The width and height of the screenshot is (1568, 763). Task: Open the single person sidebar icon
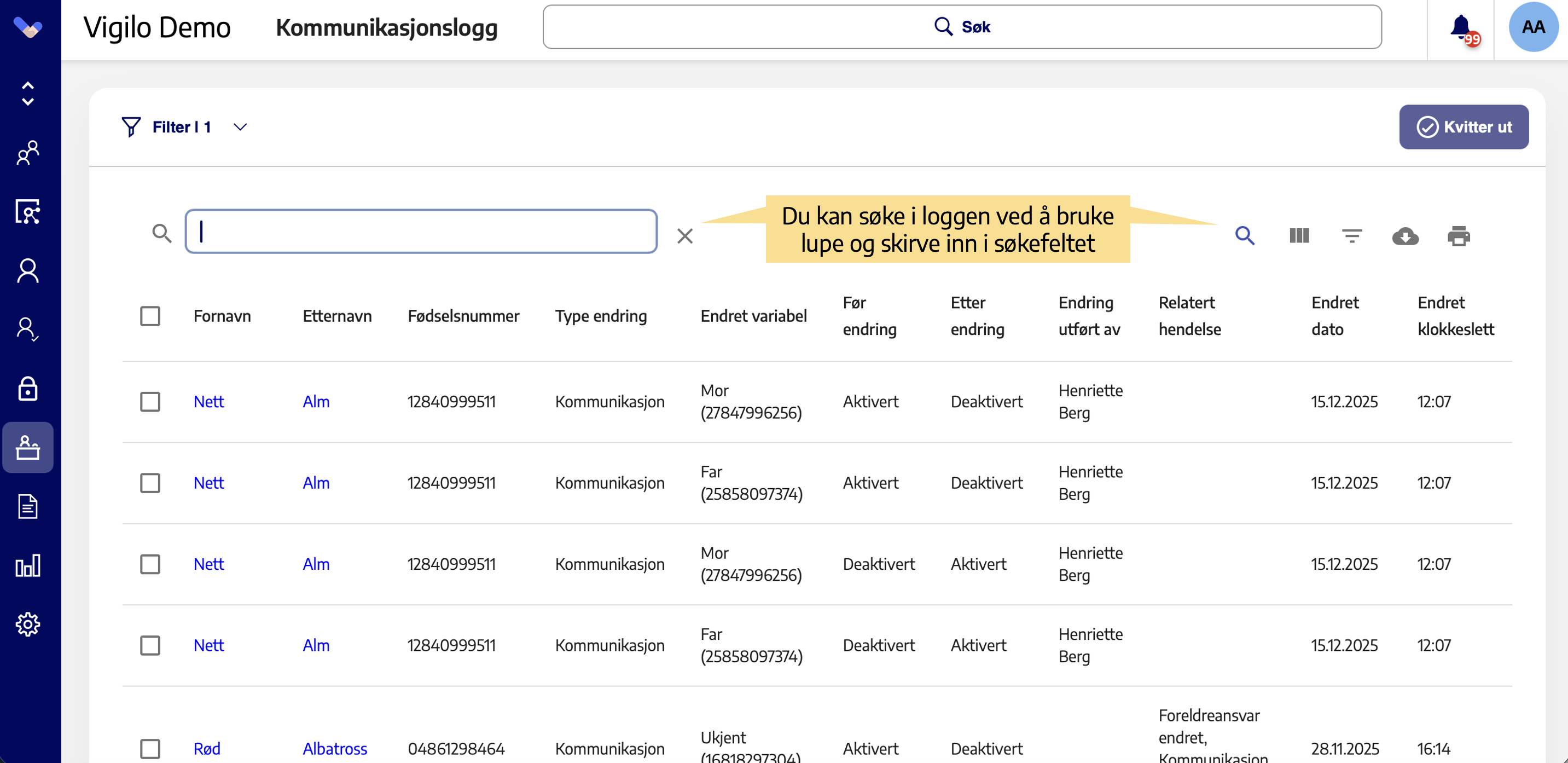(28, 271)
